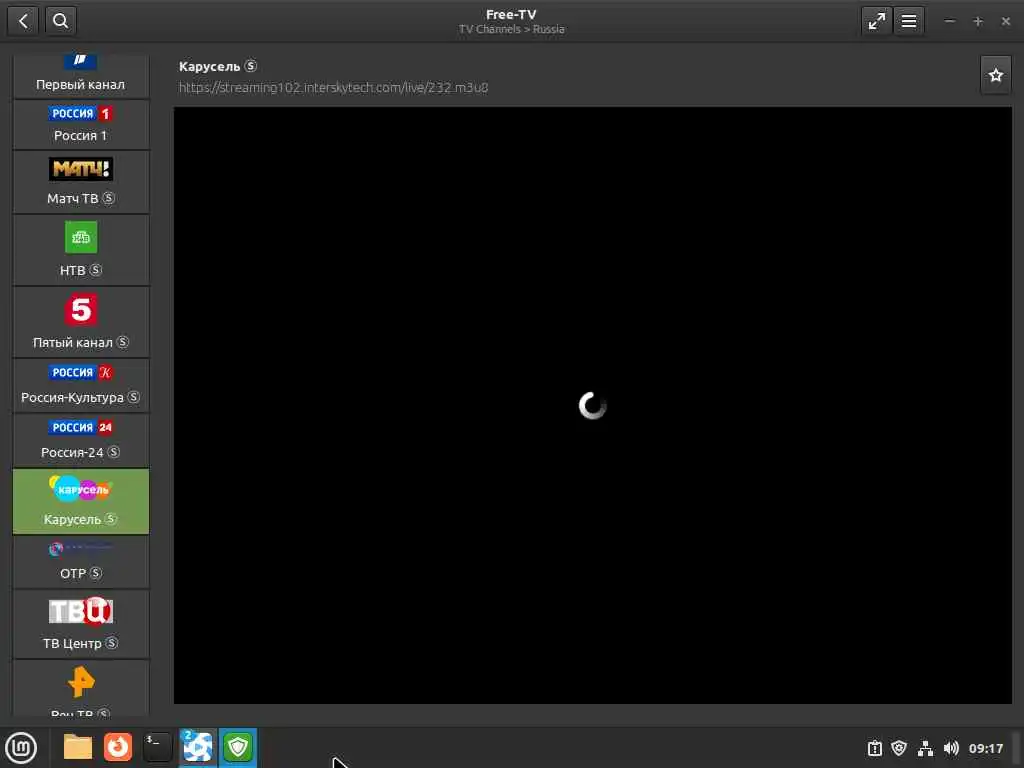Click the Россия-Культура logo
The image size is (1024, 768).
(81, 372)
